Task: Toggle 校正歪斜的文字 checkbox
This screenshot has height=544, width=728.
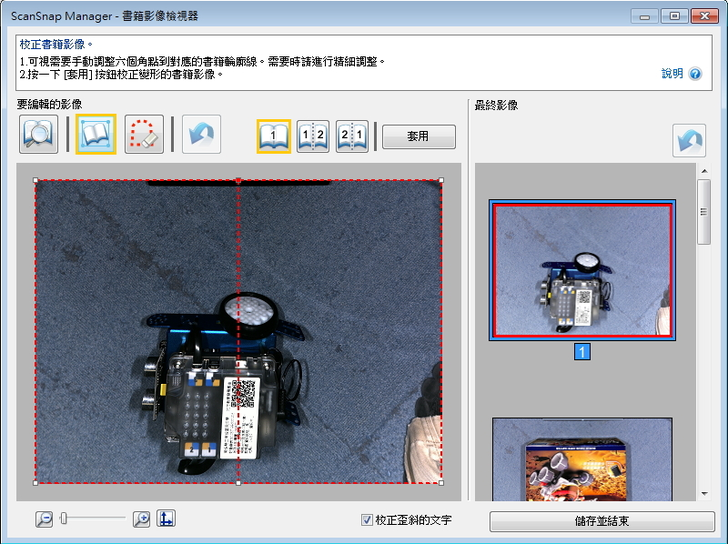Action: click(x=367, y=520)
